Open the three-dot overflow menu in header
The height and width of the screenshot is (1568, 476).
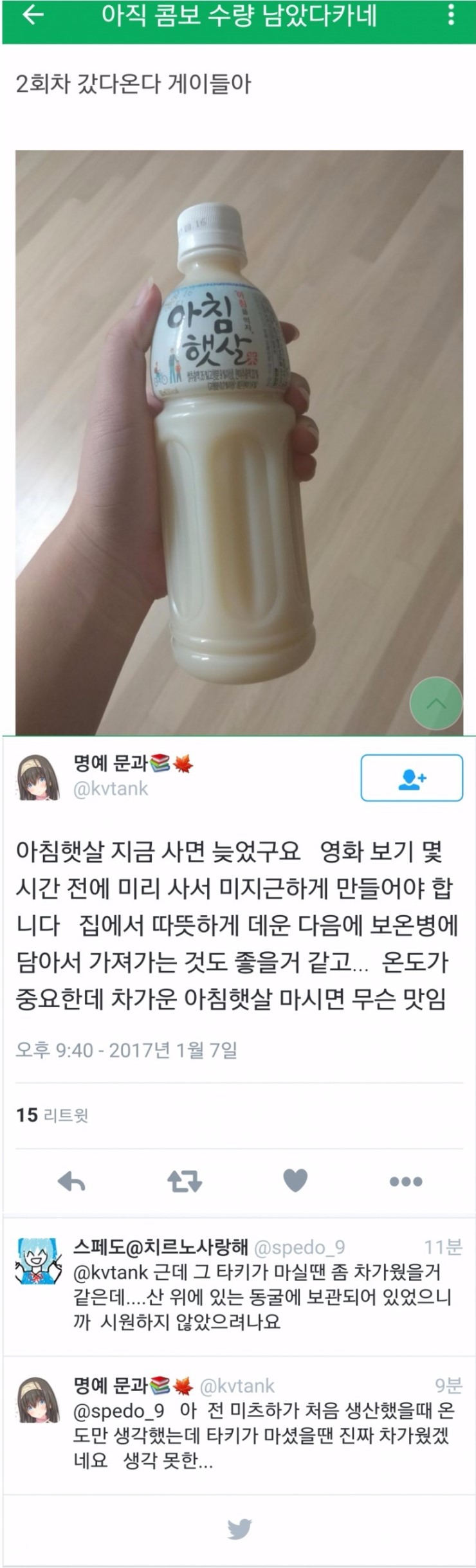(x=452, y=15)
